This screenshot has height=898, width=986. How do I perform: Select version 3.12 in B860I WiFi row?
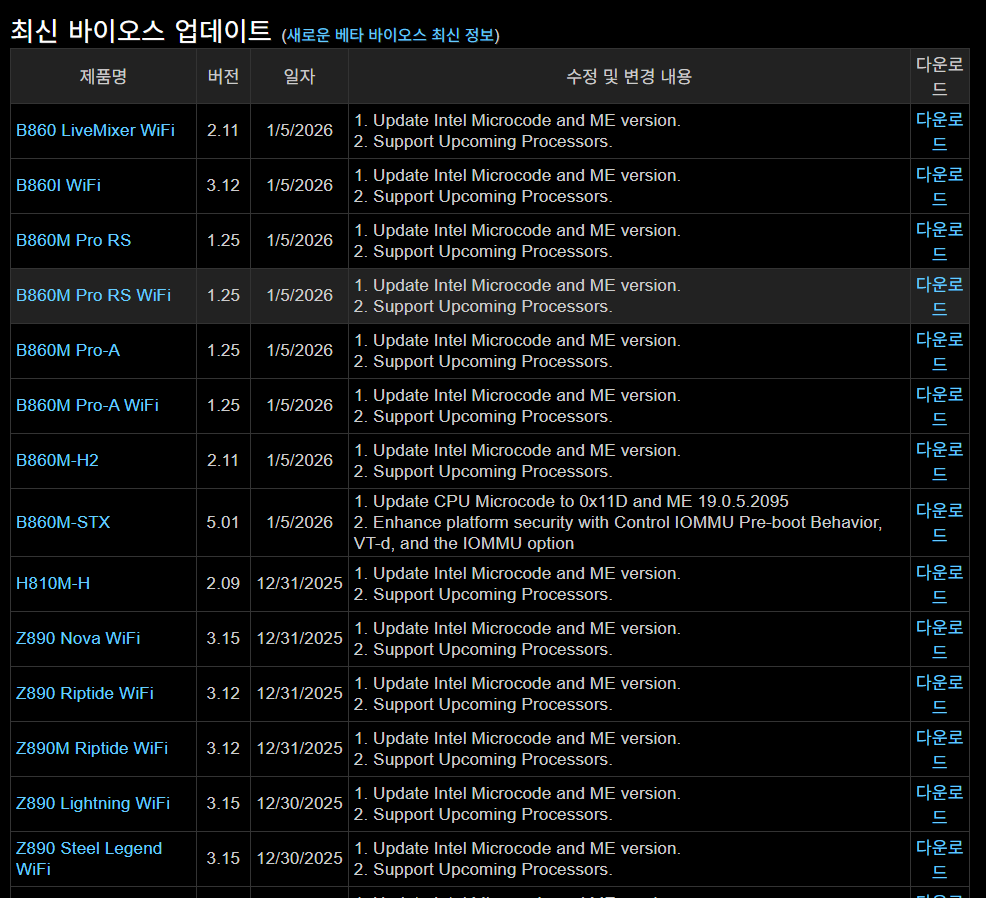coord(223,186)
